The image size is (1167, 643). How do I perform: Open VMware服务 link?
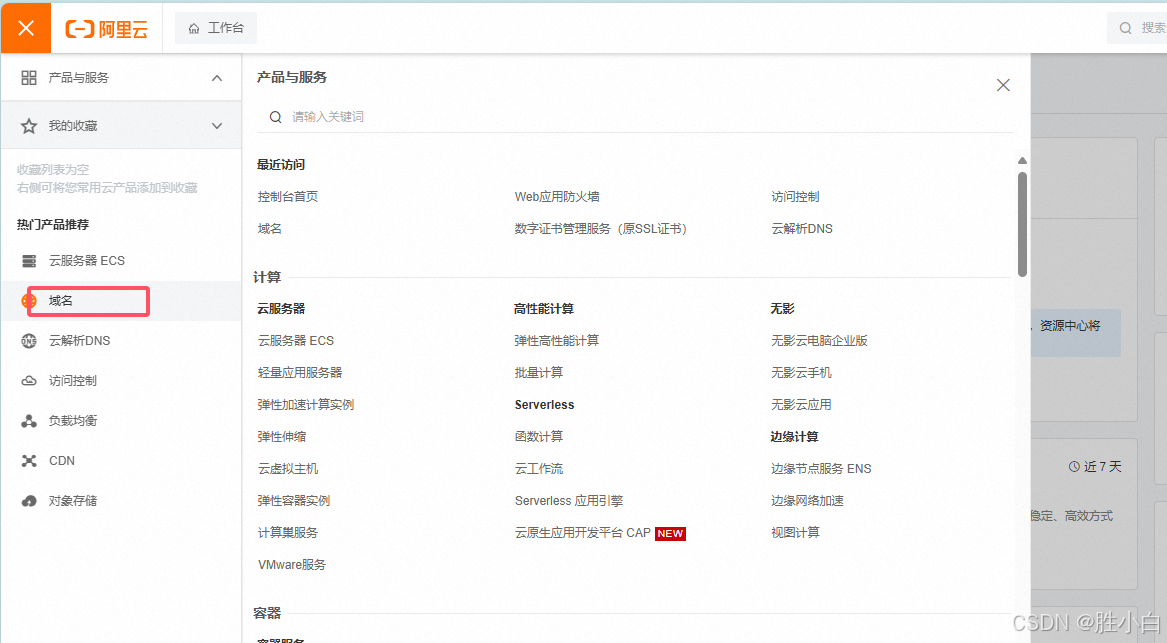292,565
